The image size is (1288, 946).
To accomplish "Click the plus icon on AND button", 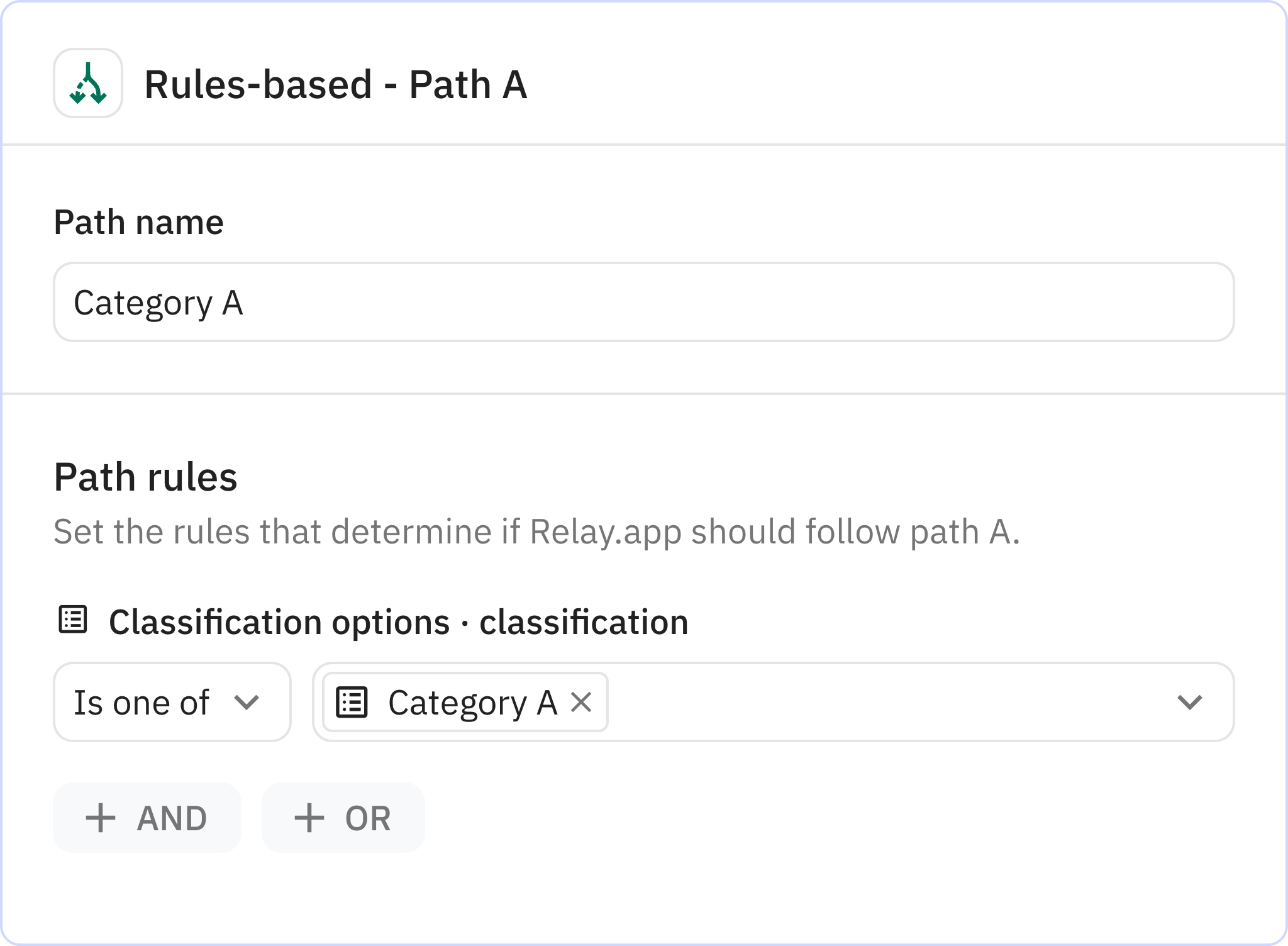I will (101, 818).
